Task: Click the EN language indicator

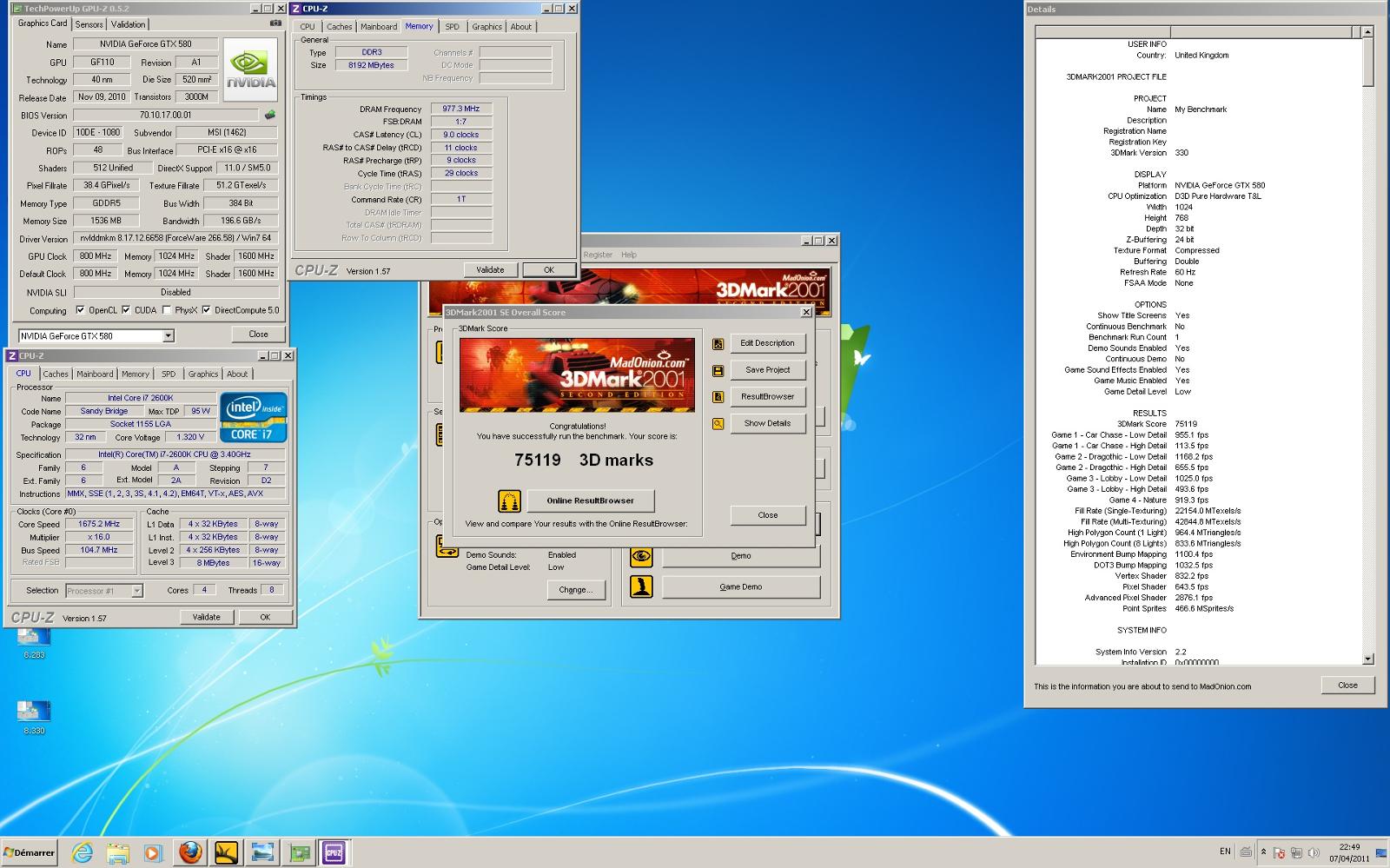Action: click(x=1225, y=852)
